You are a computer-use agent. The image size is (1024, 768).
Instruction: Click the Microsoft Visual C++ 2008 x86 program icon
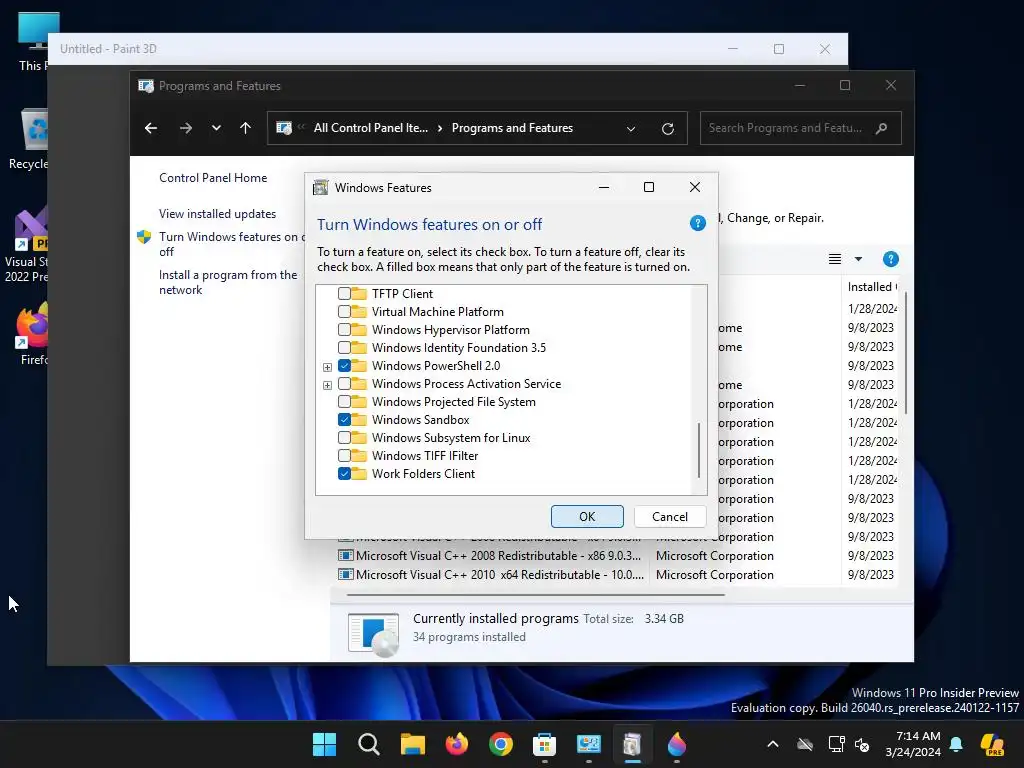(x=345, y=556)
